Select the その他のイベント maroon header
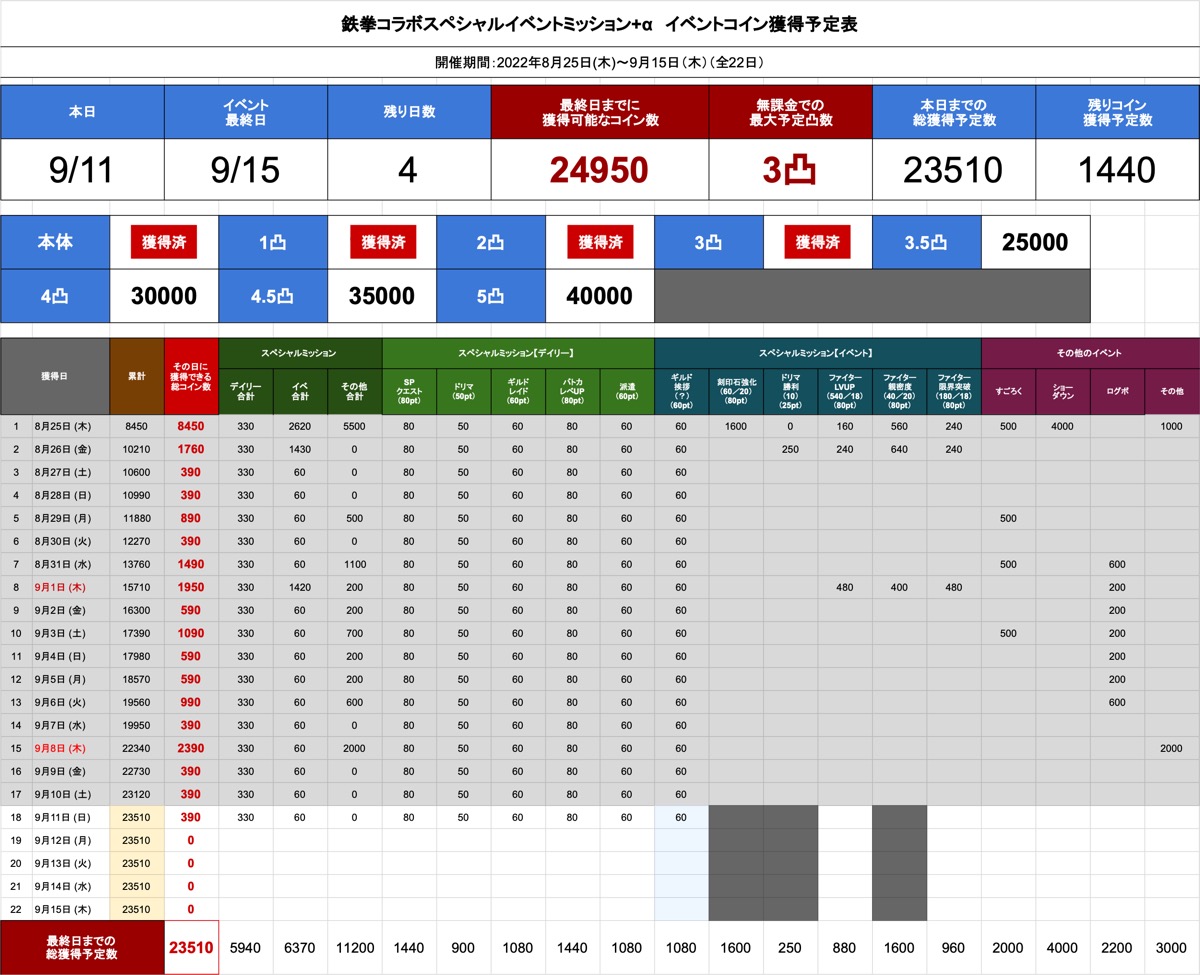 pos(1090,352)
